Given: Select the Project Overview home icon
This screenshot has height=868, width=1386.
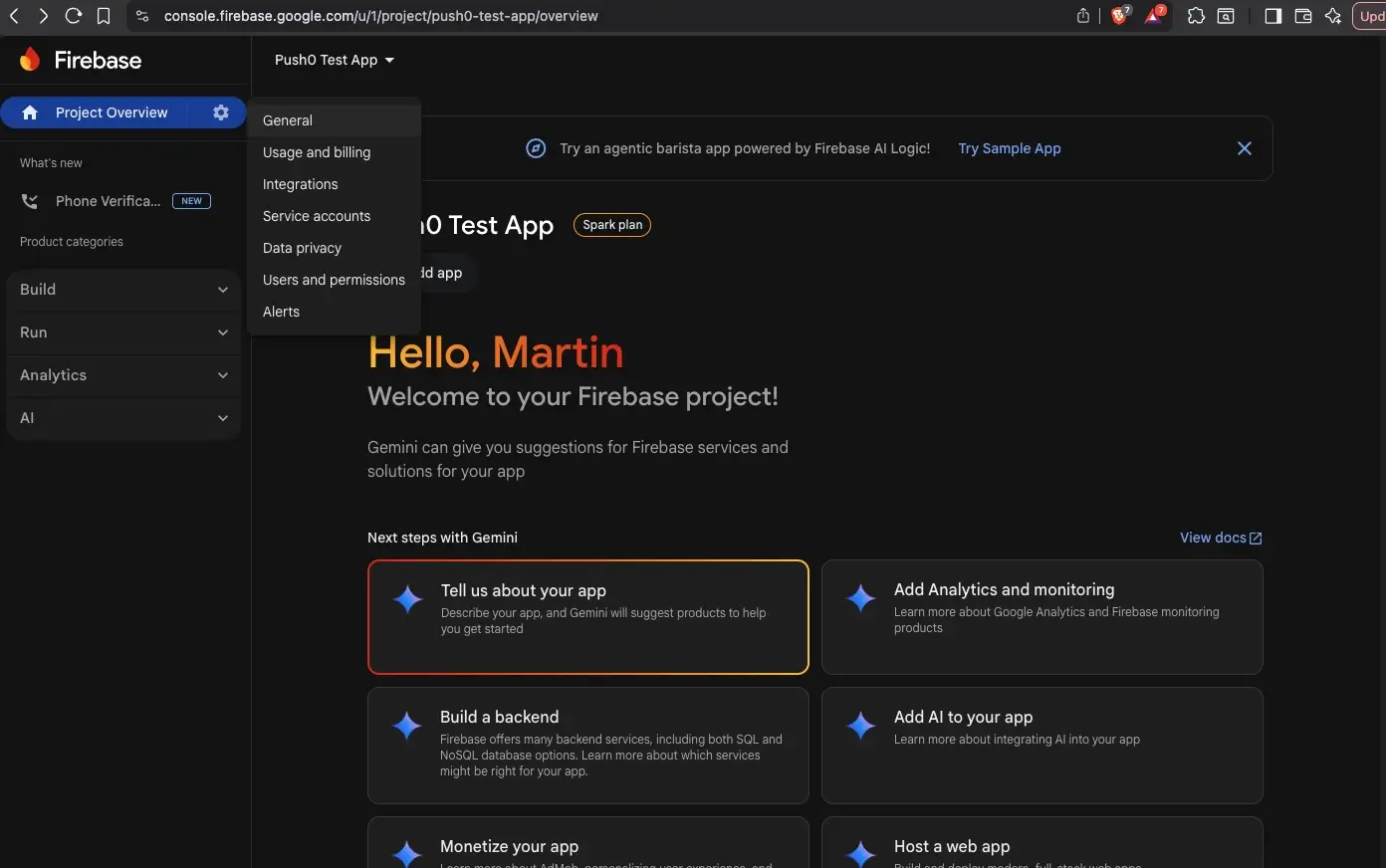Looking at the screenshot, I should [x=31, y=112].
